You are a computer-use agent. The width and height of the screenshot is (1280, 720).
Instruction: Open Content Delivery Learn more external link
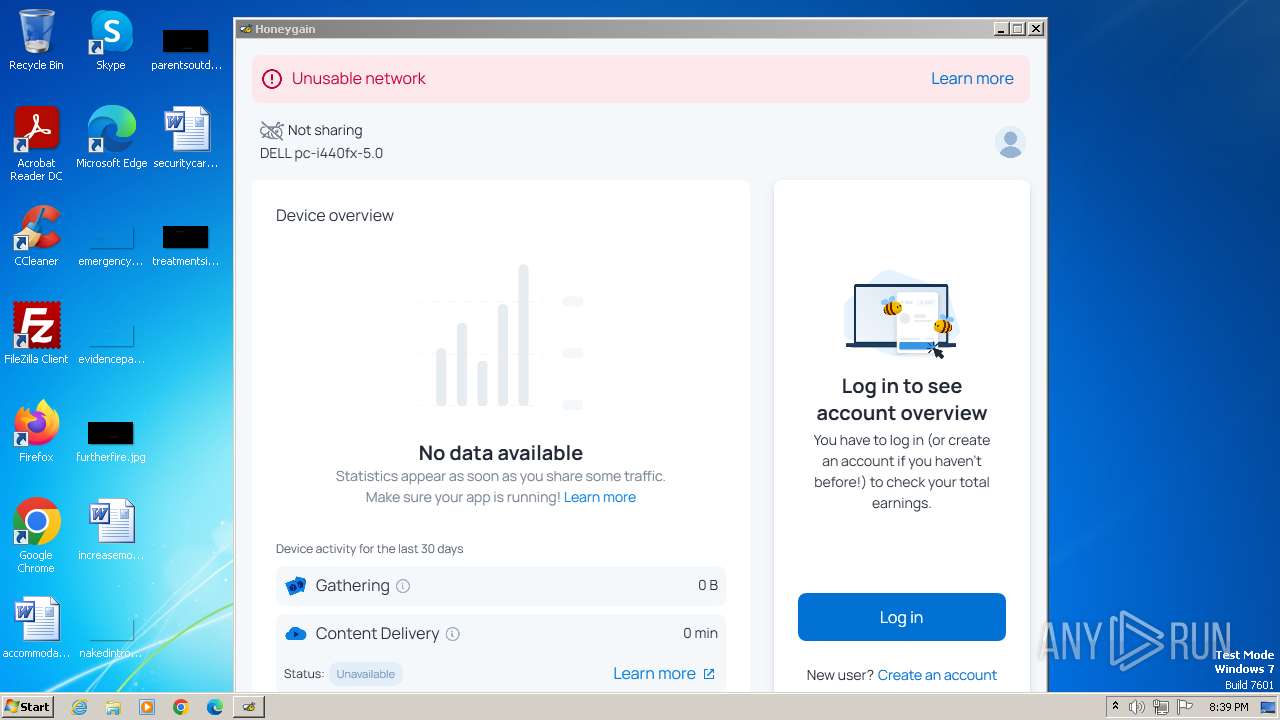pyautogui.click(x=664, y=674)
